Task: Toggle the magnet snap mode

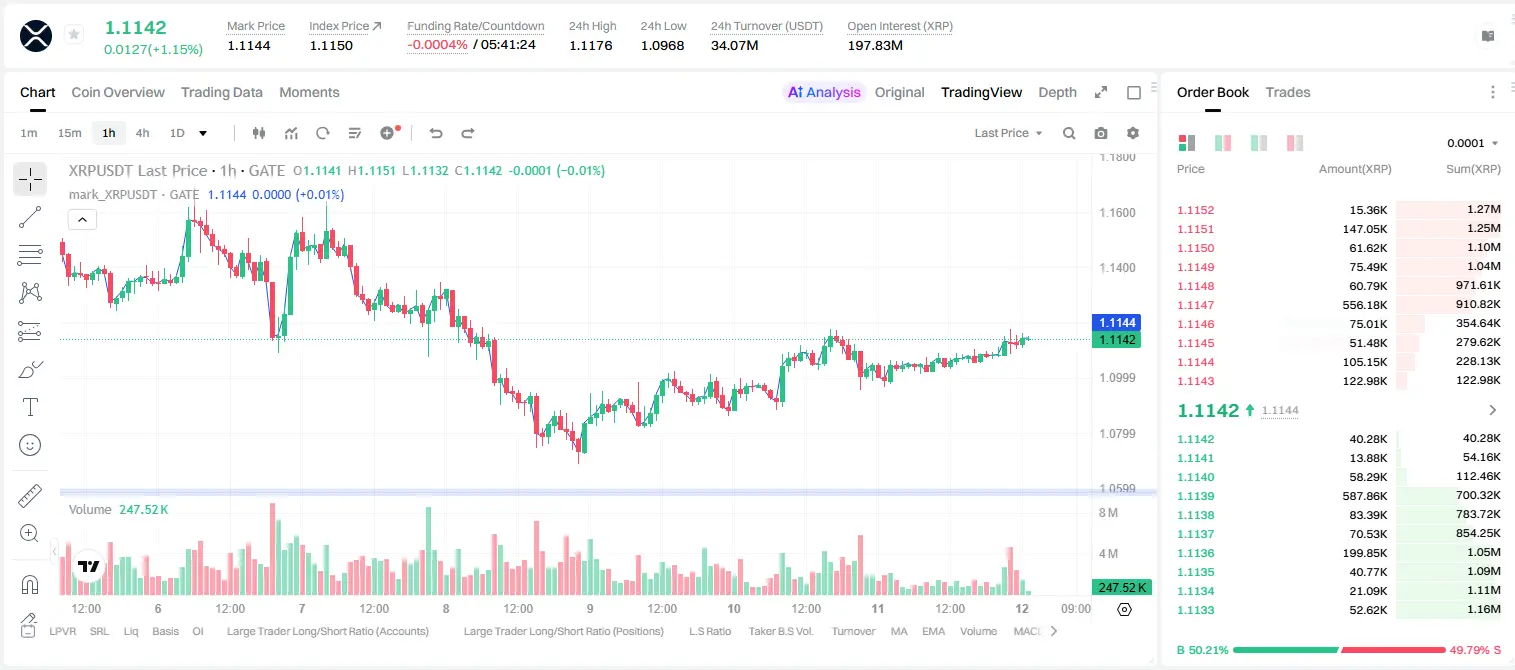Action: click(30, 584)
